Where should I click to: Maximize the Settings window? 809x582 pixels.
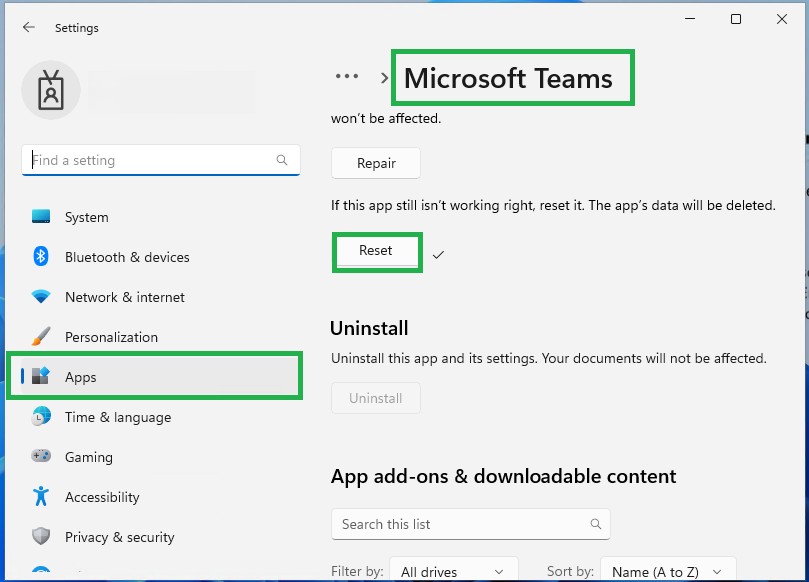click(x=736, y=19)
